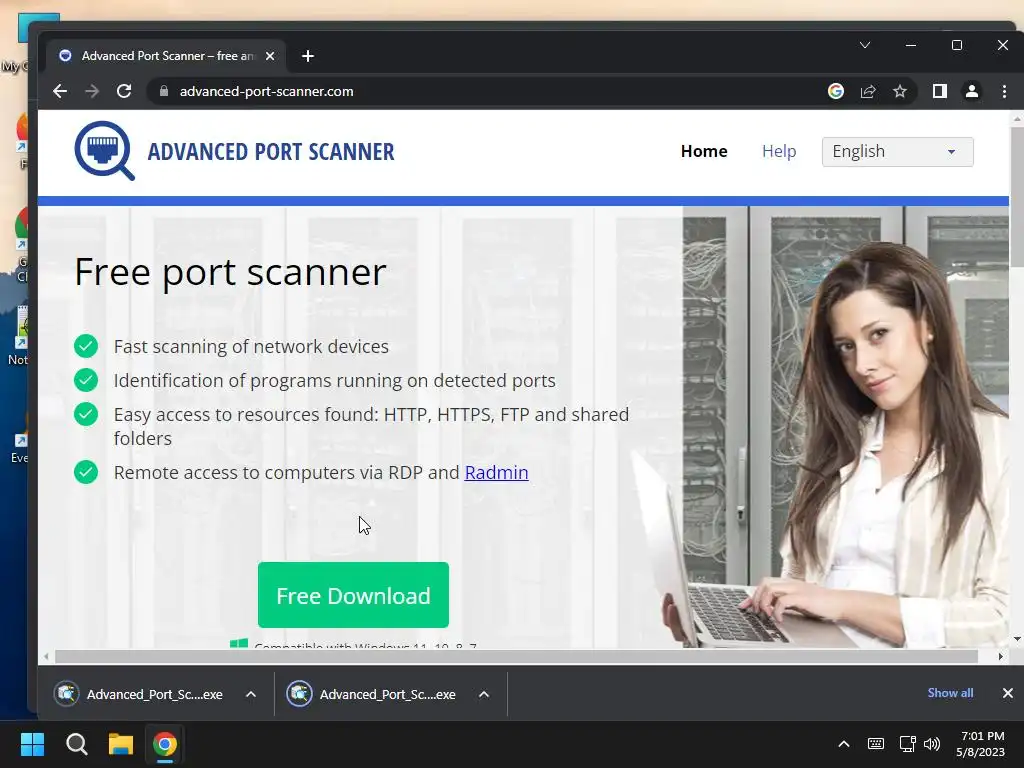Show hidden system tray icons
Image resolution: width=1024 pixels, height=768 pixels.
(844, 744)
